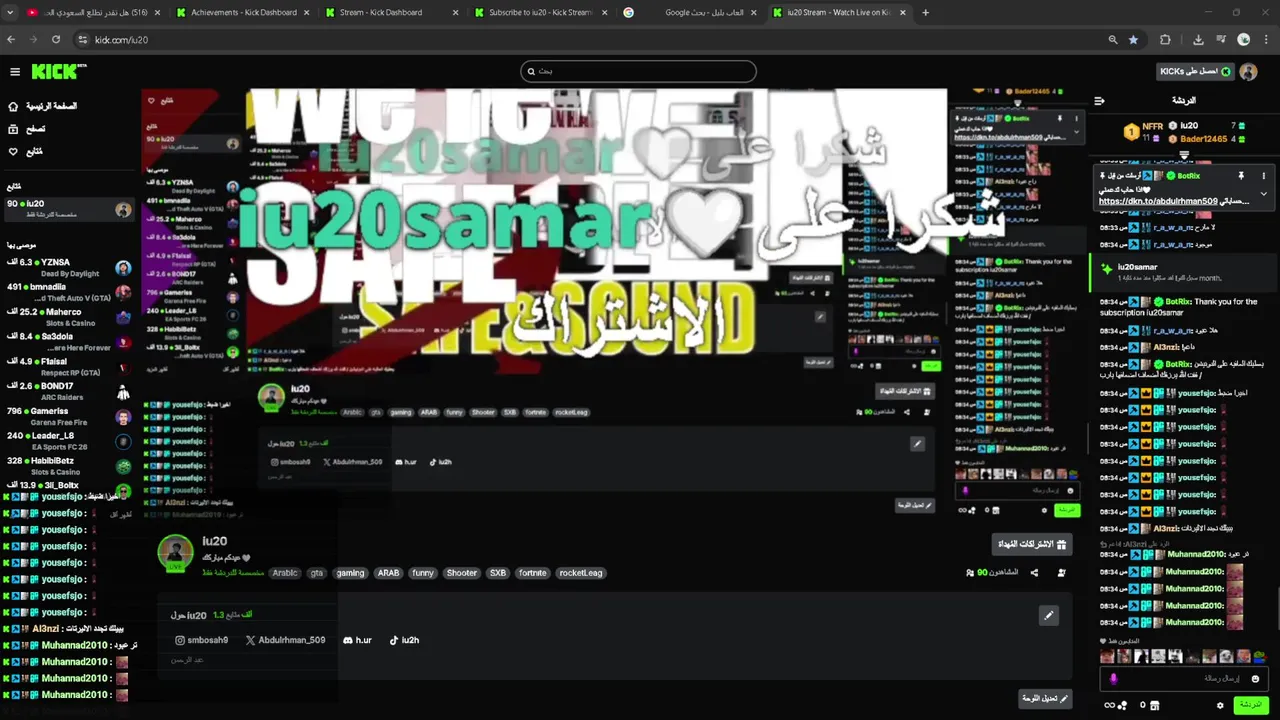Screen dimensions: 1280x720
Task: Switch to Achievements - Kick Dashboard tab
Action: click(244, 13)
